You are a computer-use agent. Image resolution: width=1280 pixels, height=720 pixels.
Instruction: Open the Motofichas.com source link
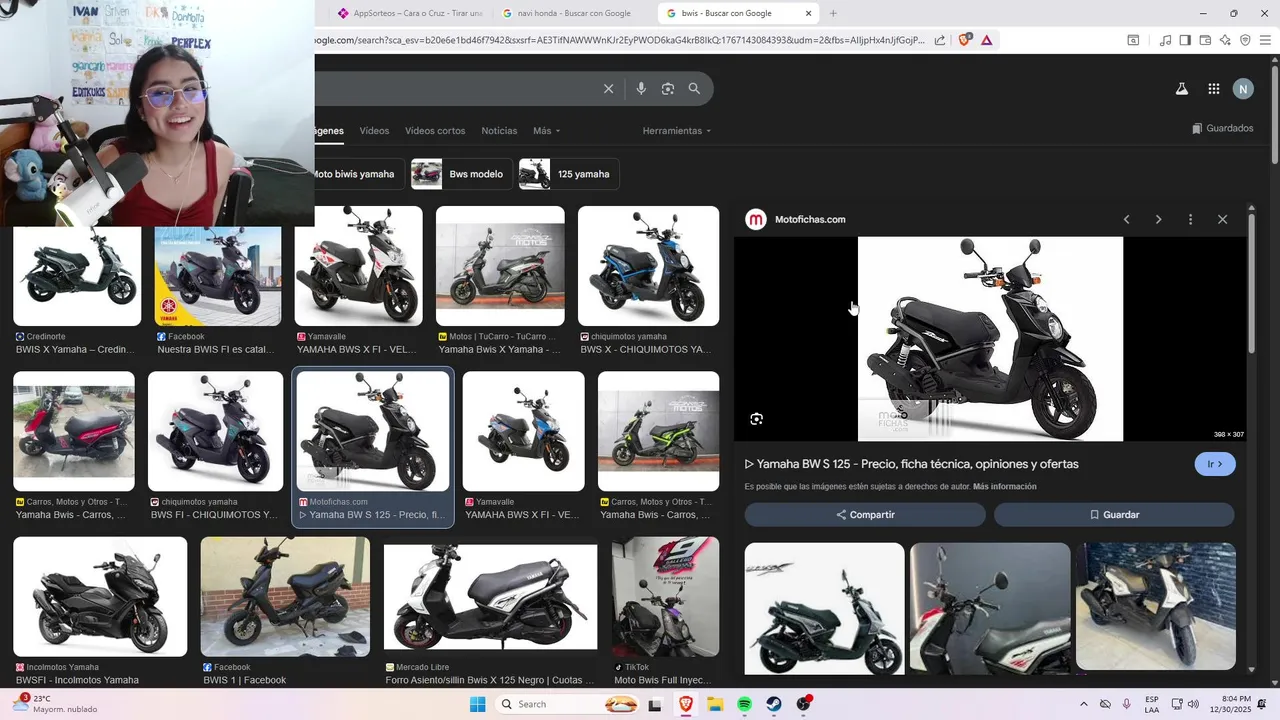pyautogui.click(x=810, y=219)
